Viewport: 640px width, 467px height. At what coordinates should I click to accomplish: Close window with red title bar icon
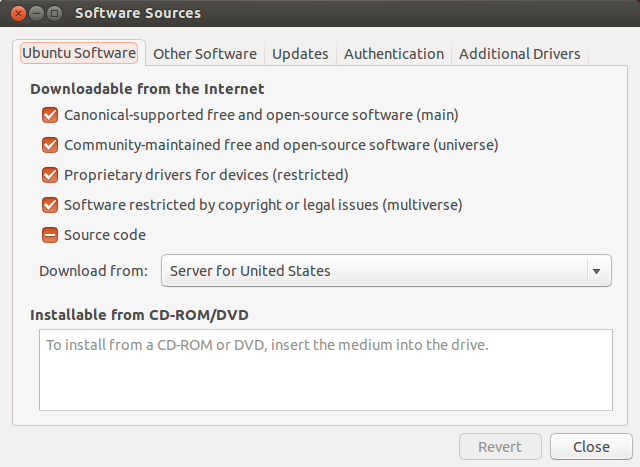[x=18, y=13]
